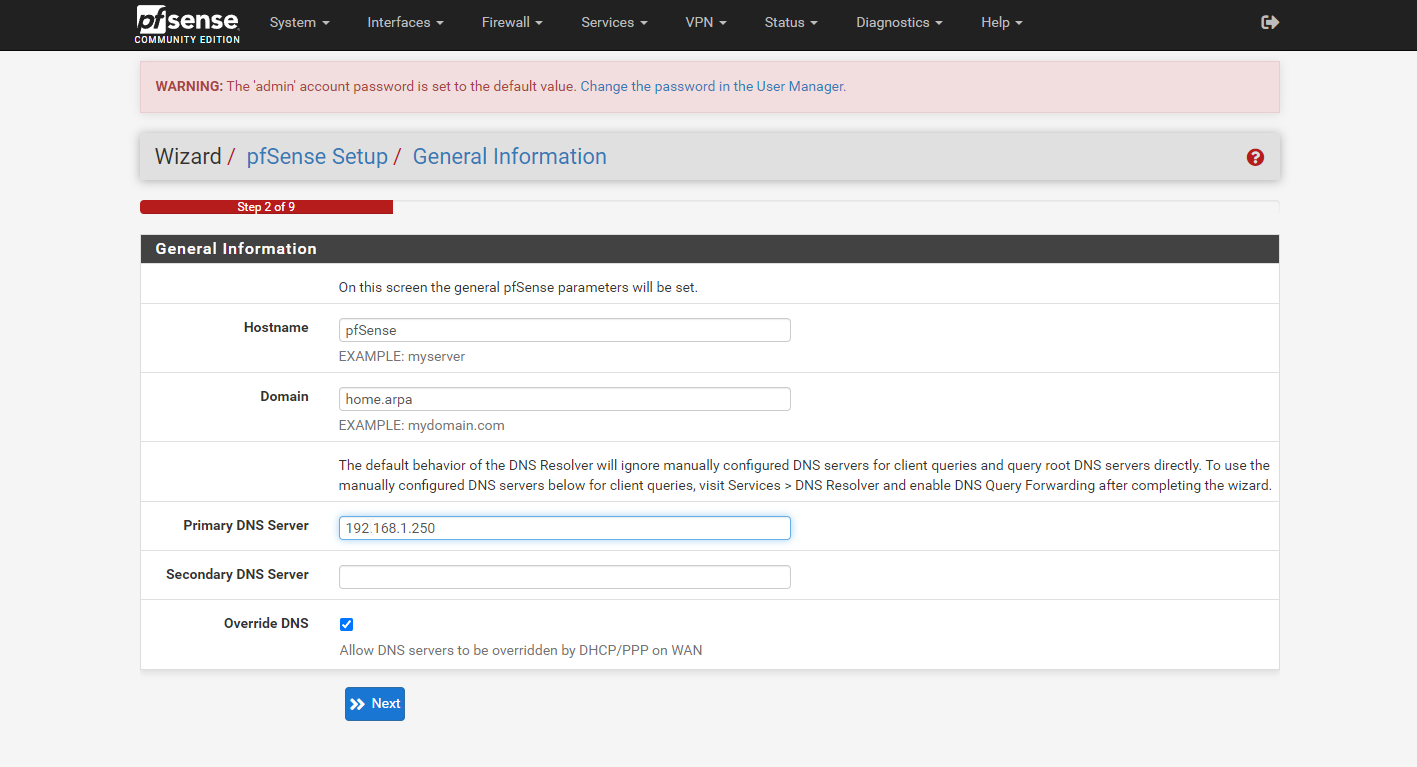Screen dimensions: 1417x767
Task: Click the logout arrow icon
Action: pyautogui.click(x=1270, y=22)
